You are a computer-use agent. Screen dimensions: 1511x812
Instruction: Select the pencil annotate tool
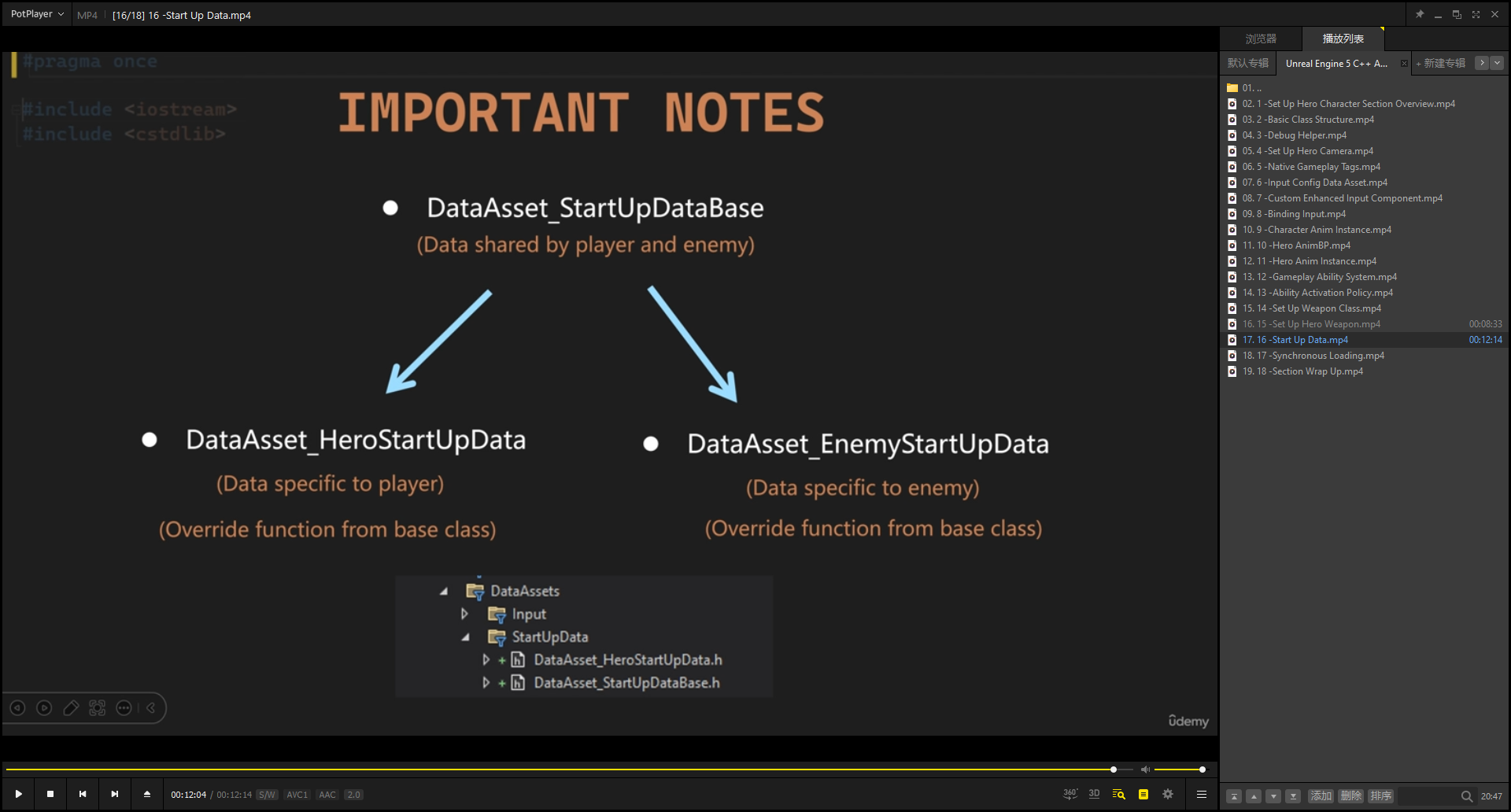(71, 708)
